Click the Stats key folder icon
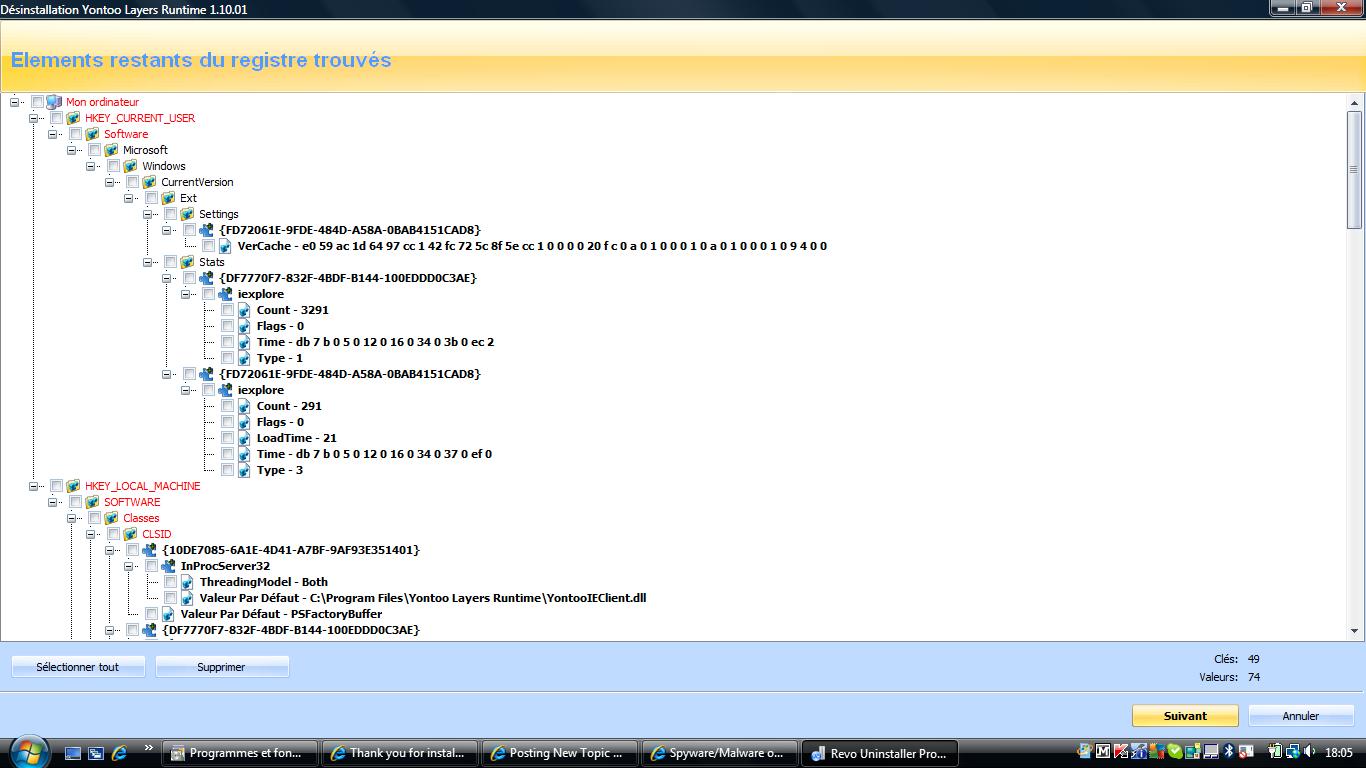Image resolution: width=1366 pixels, height=768 pixels. 187,262
